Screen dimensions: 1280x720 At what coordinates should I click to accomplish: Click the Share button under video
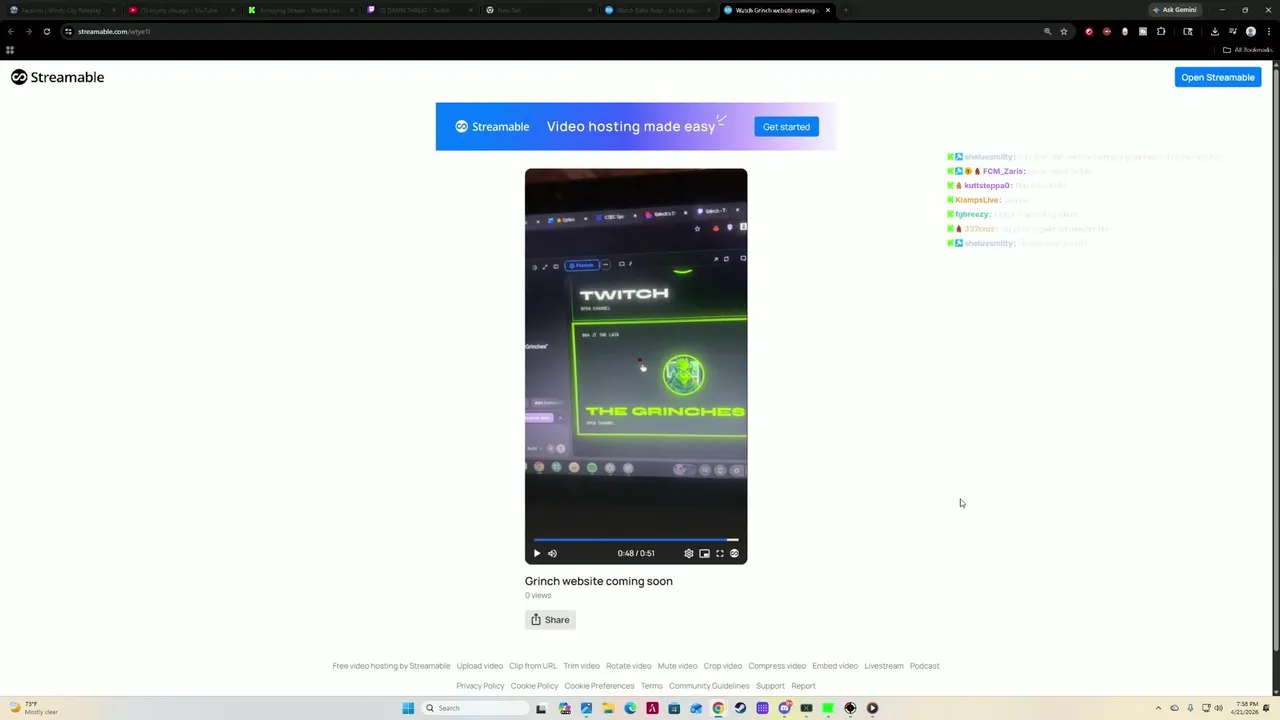[550, 620]
